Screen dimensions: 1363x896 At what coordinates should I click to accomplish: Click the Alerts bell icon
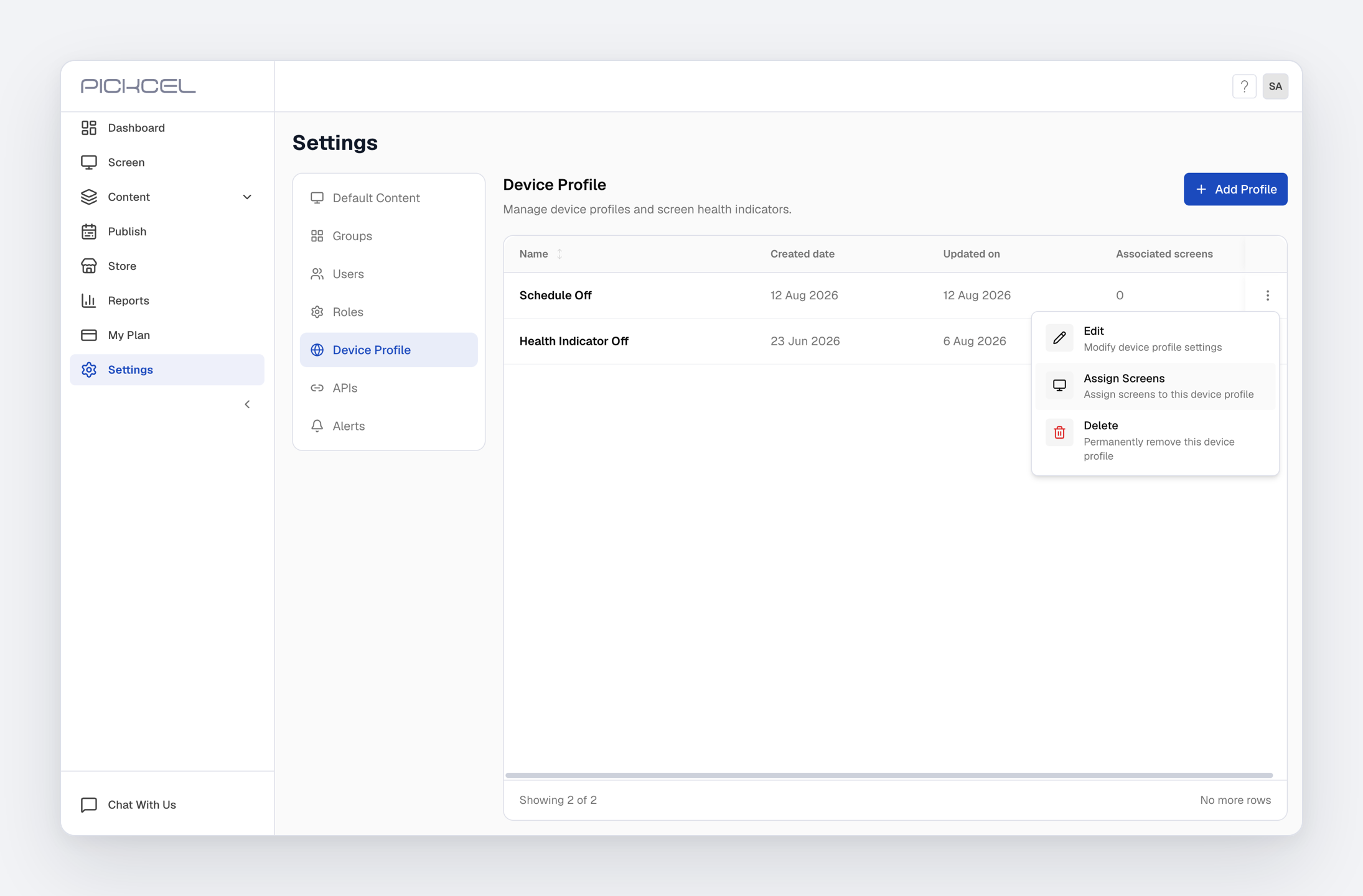[x=317, y=426]
